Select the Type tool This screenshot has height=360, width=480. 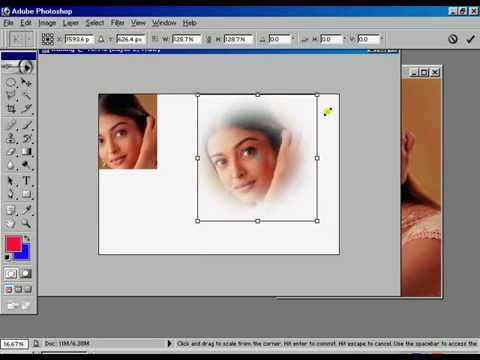tap(26, 181)
